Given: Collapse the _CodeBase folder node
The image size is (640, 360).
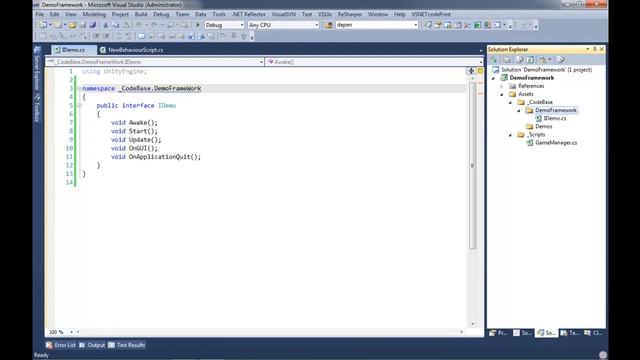Looking at the screenshot, I should click(510, 102).
